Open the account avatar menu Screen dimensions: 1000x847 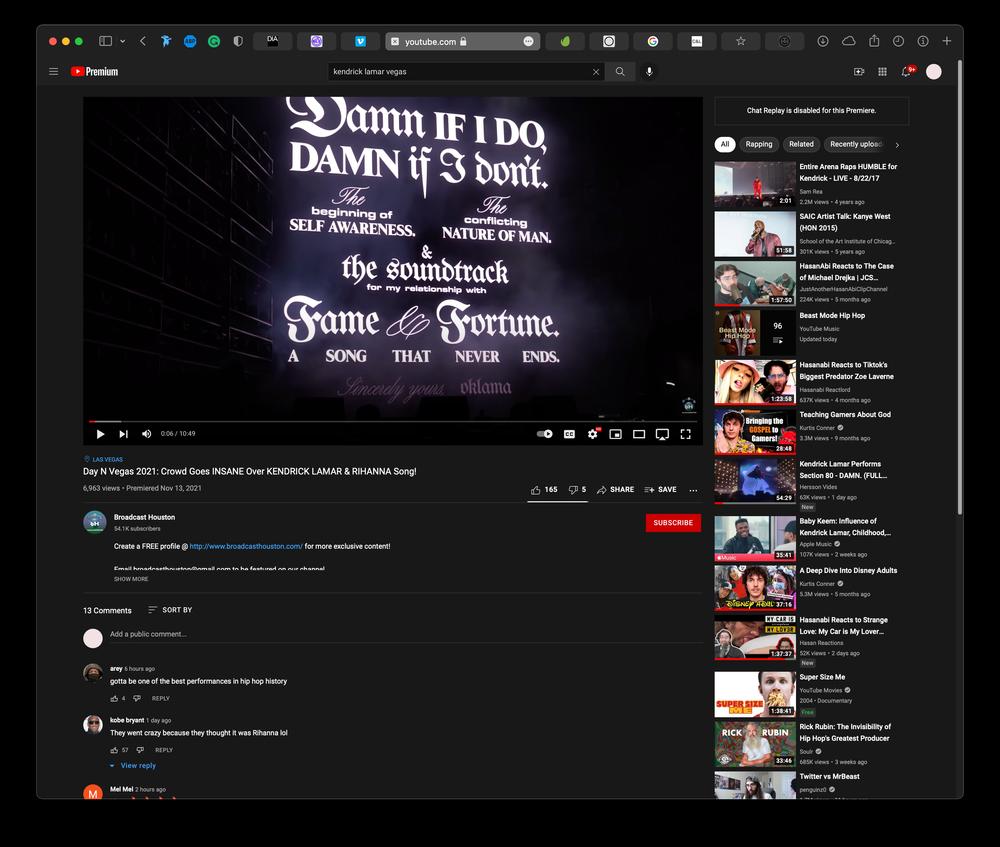[x=934, y=71]
